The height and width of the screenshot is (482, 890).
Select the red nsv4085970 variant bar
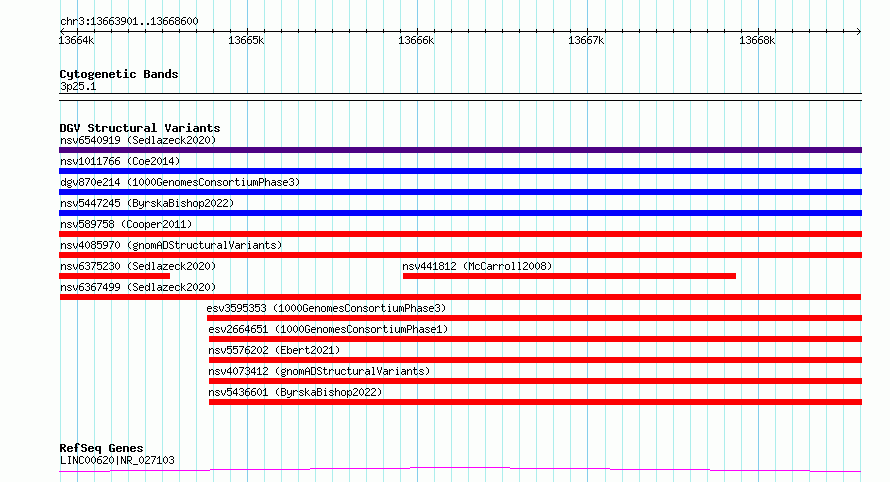(460, 255)
